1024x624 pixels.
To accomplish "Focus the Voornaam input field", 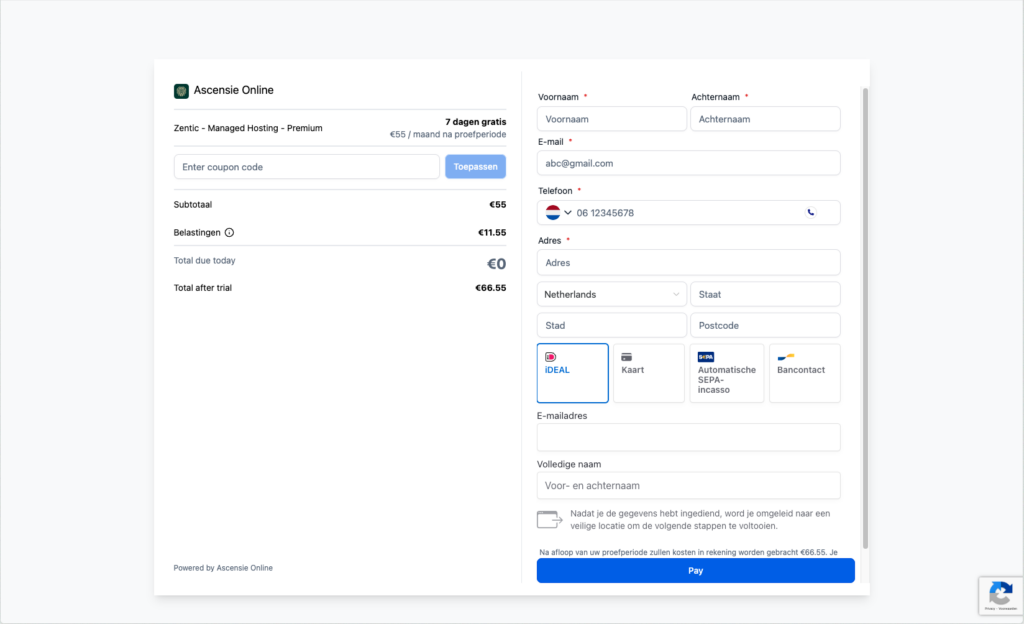I will click(x=611, y=119).
